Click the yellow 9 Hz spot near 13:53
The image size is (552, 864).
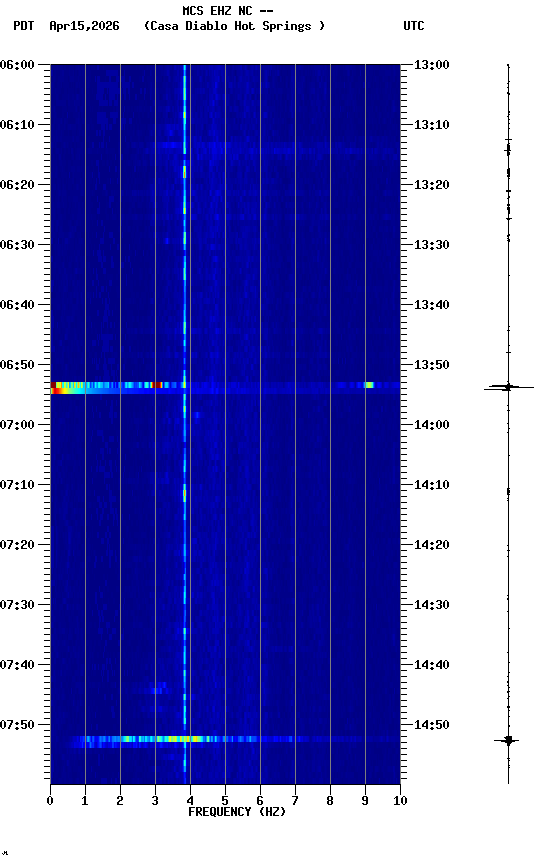[x=369, y=385]
